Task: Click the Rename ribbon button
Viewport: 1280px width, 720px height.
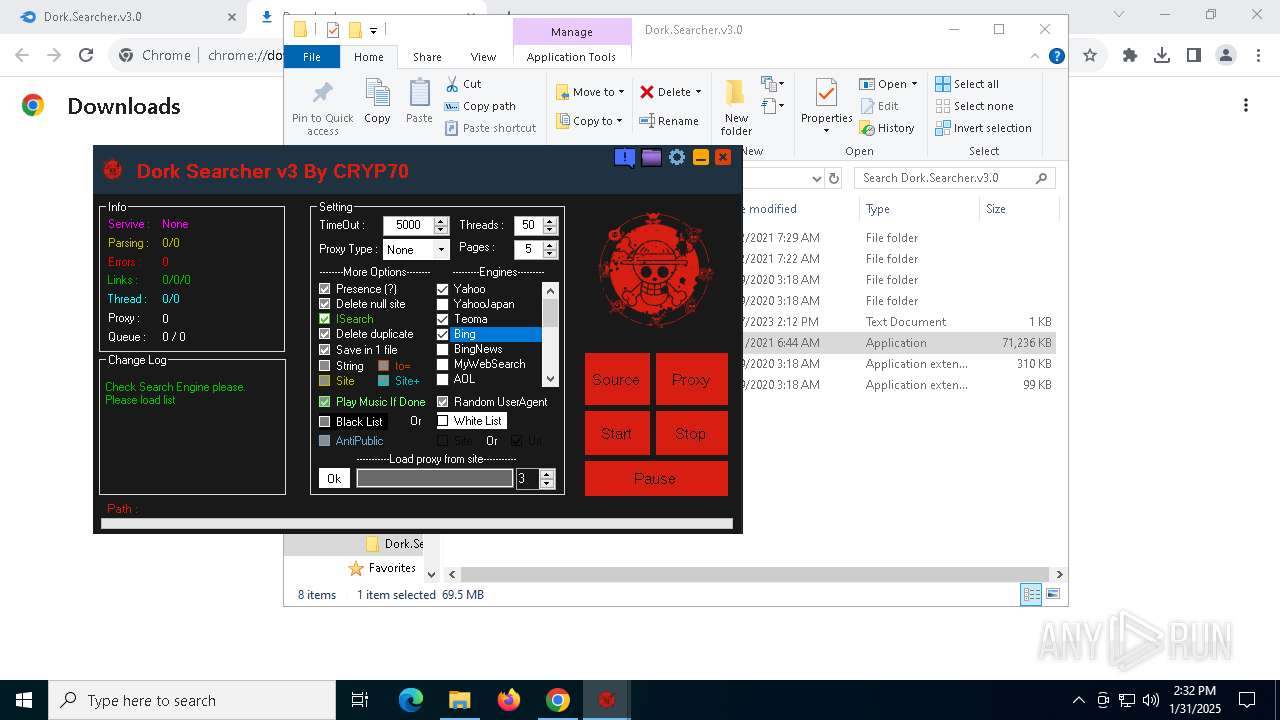Action: 669,121
